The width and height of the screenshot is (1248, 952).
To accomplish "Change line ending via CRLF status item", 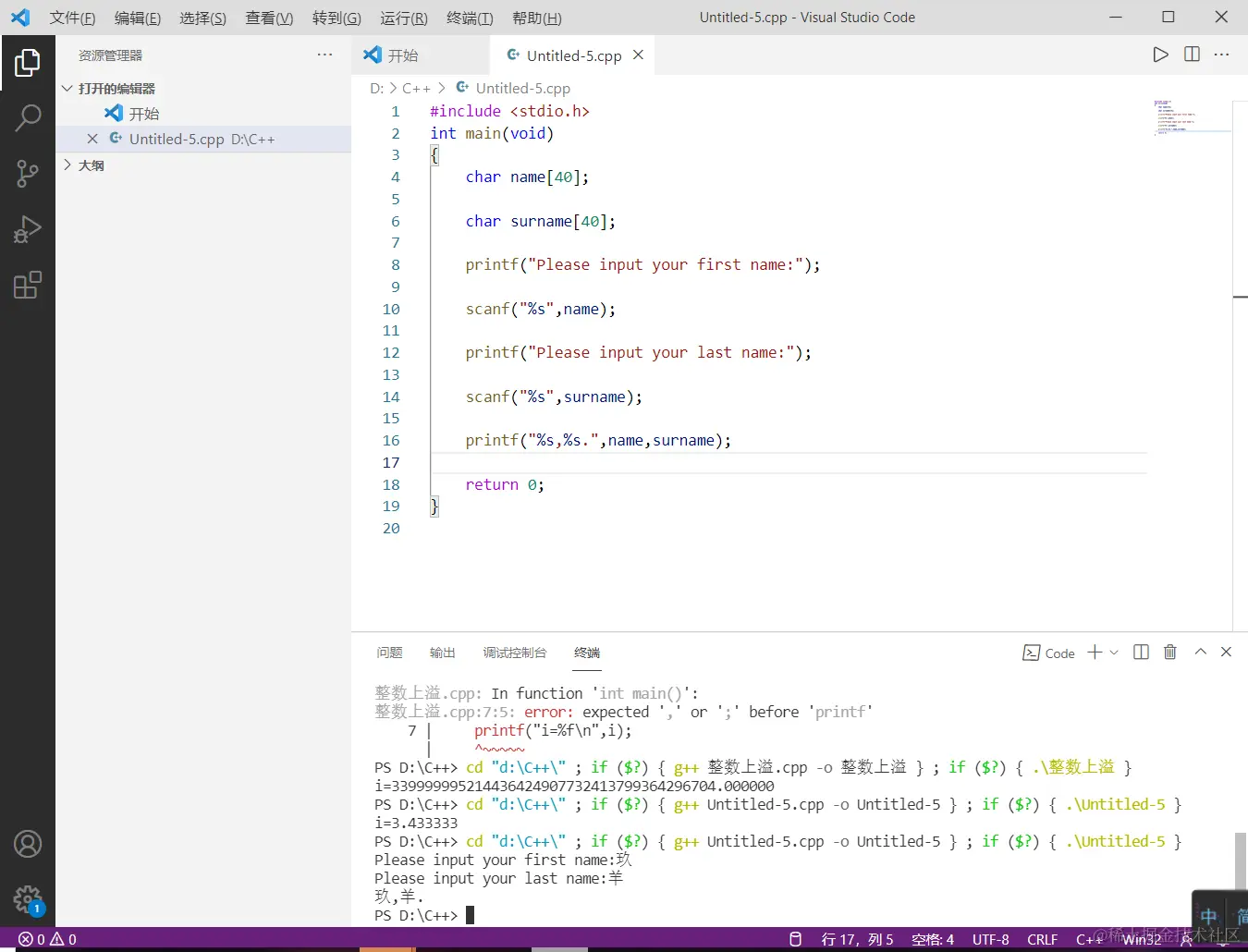I will pos(1042,939).
